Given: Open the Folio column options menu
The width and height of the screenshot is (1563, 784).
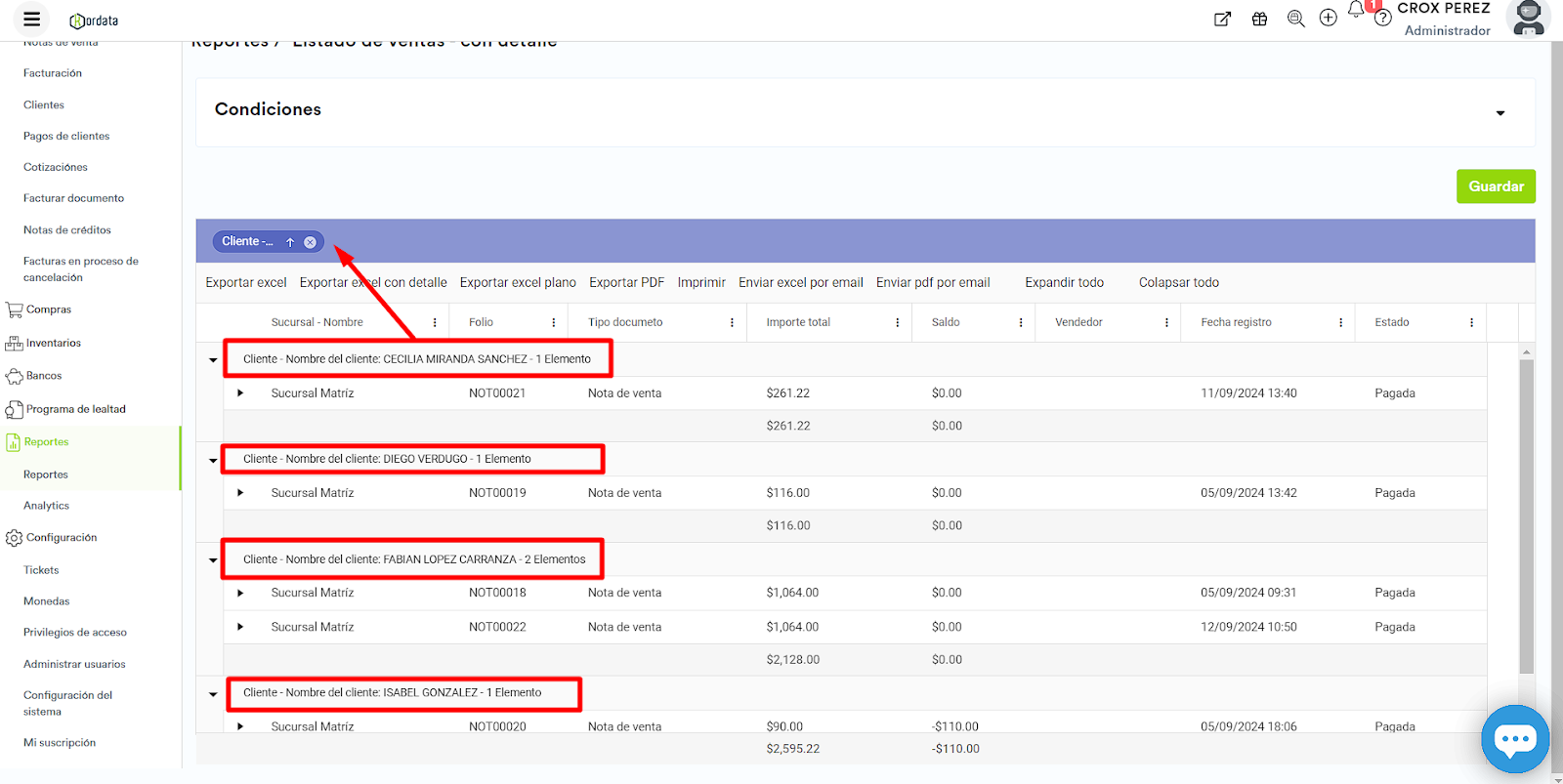Looking at the screenshot, I should tap(553, 322).
